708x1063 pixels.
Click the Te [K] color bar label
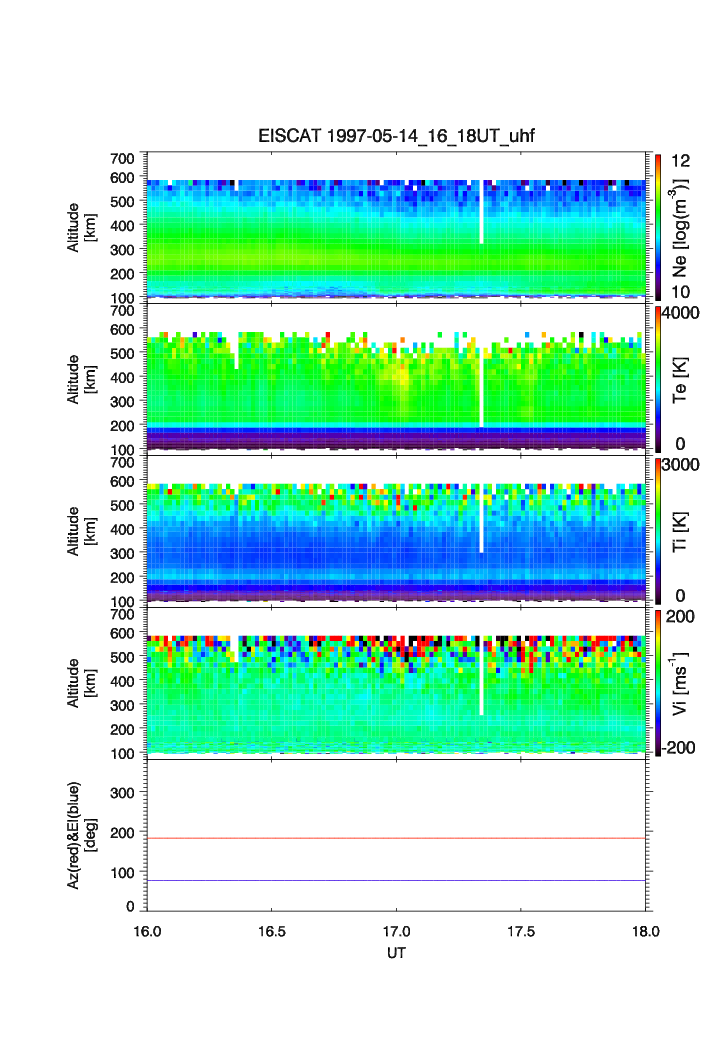tap(680, 380)
